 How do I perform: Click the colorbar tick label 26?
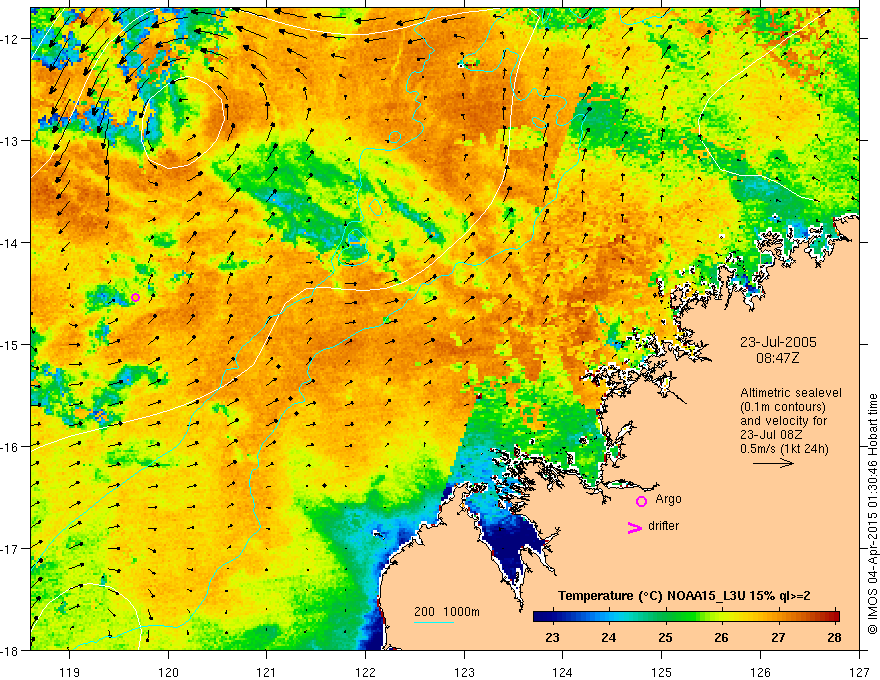pyautogui.click(x=722, y=637)
